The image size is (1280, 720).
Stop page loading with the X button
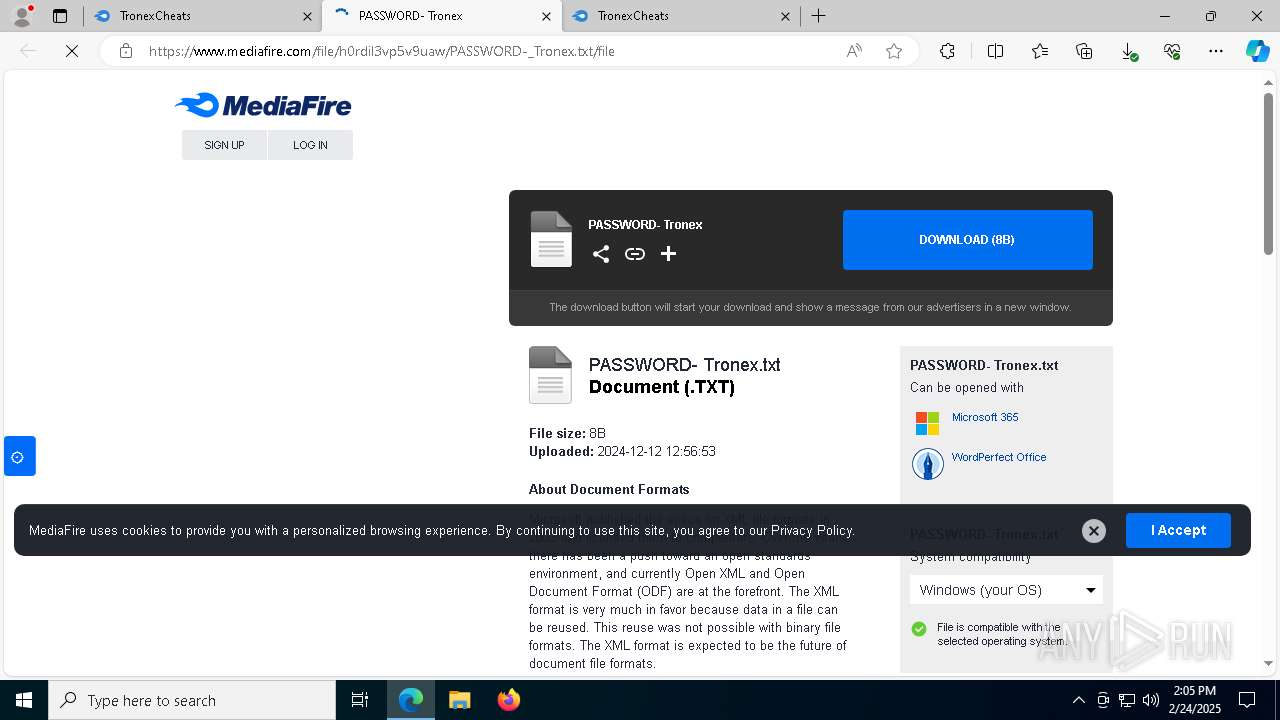point(72,51)
